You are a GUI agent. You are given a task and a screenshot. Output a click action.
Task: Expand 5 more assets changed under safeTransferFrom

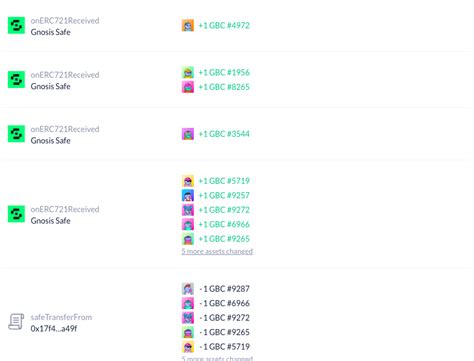(x=217, y=358)
